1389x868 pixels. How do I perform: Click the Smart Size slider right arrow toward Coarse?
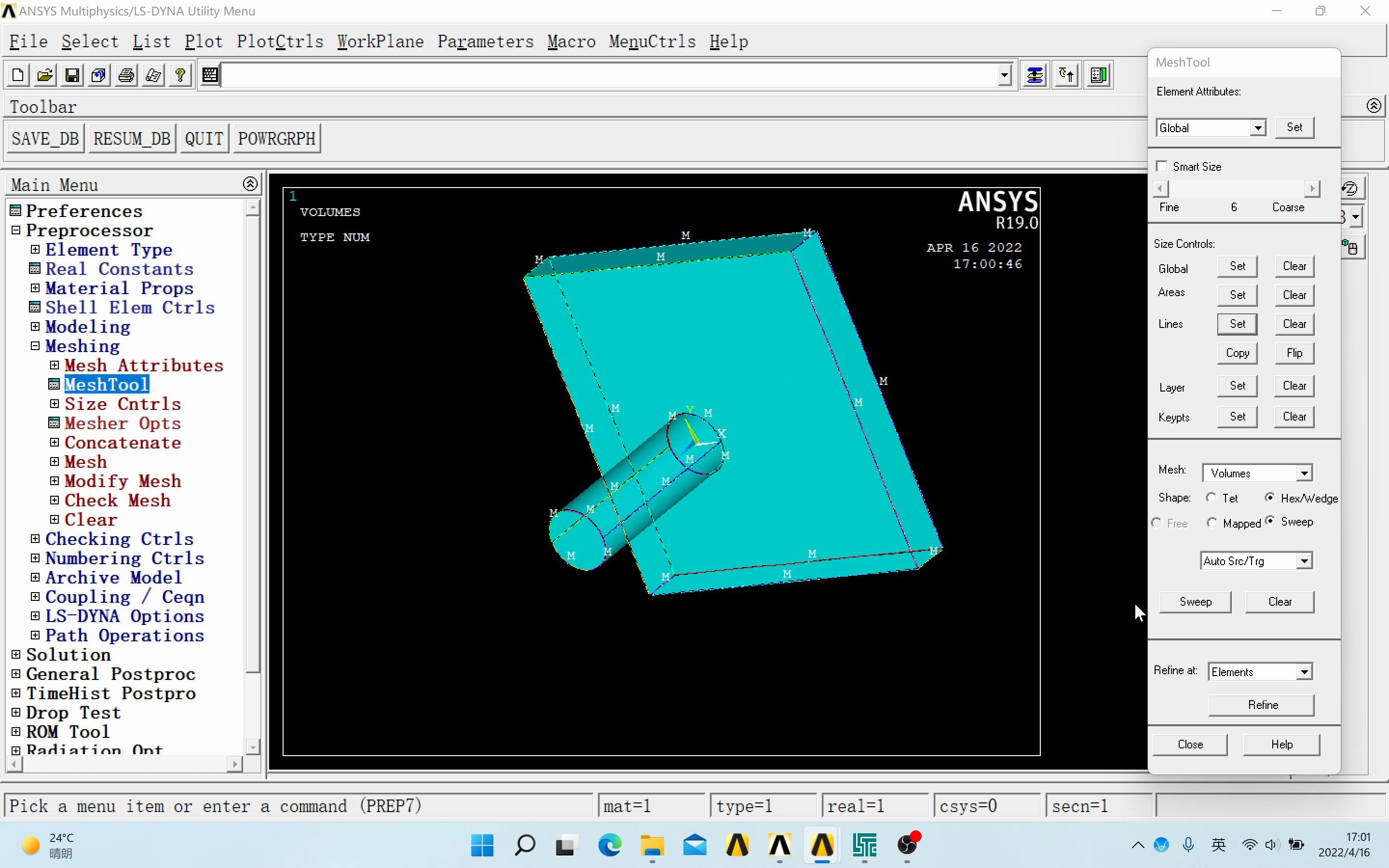(x=1312, y=188)
